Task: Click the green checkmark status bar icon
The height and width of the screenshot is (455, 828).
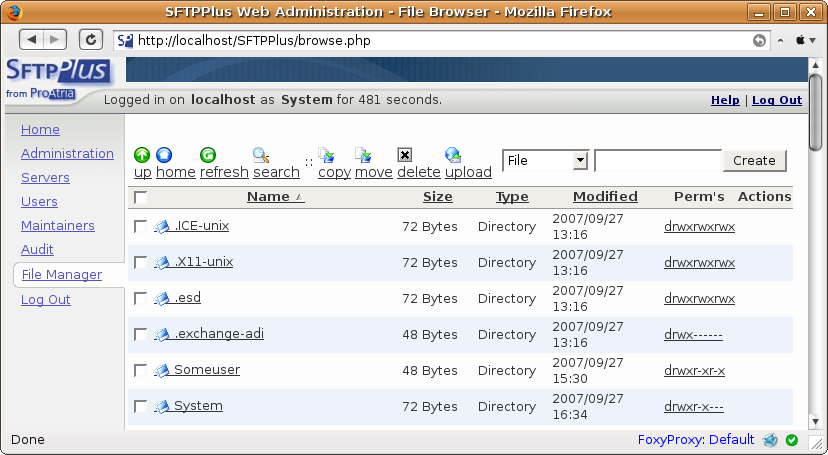Action: click(x=792, y=440)
